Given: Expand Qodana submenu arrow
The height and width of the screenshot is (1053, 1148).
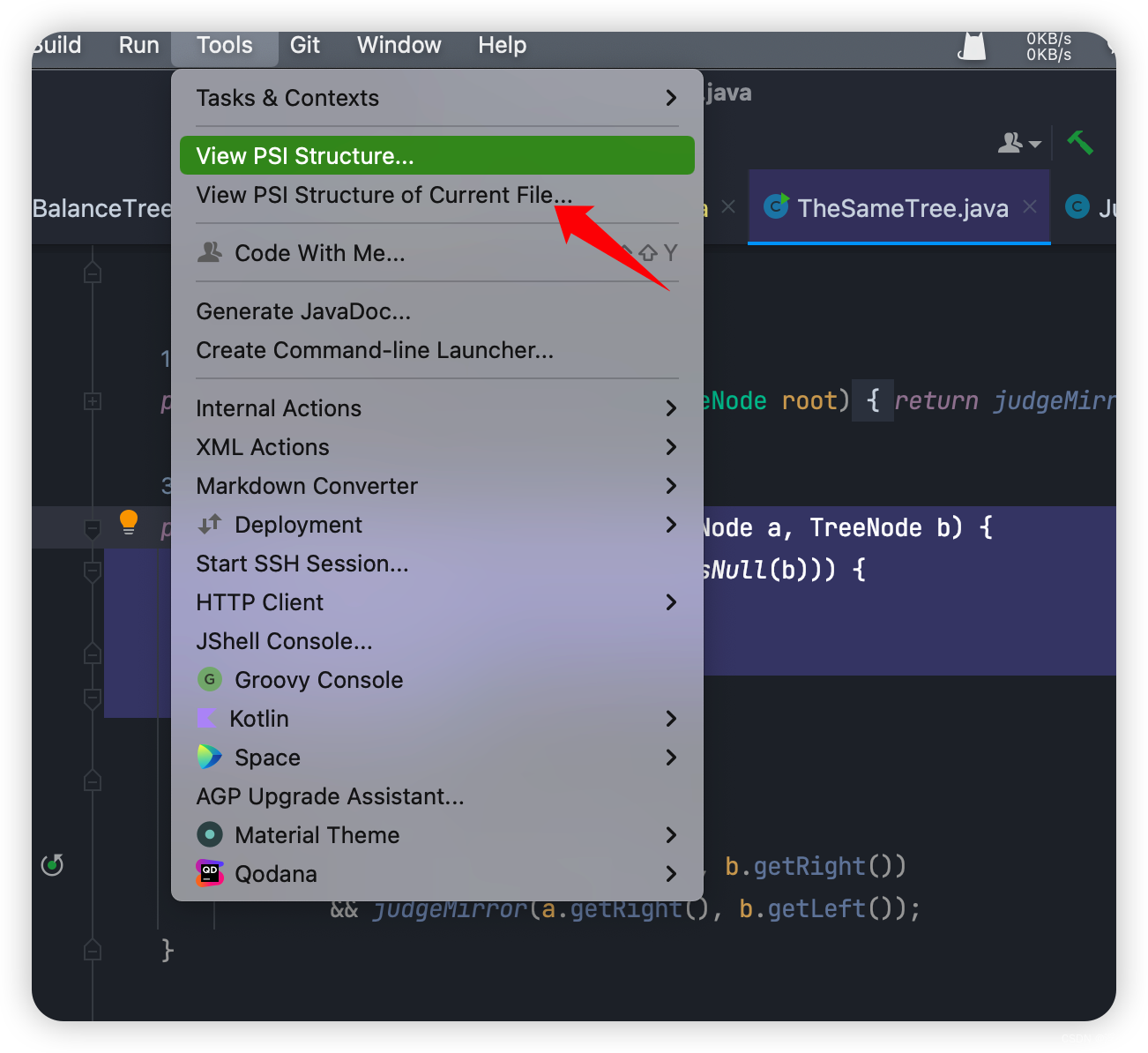Looking at the screenshot, I should tap(671, 874).
